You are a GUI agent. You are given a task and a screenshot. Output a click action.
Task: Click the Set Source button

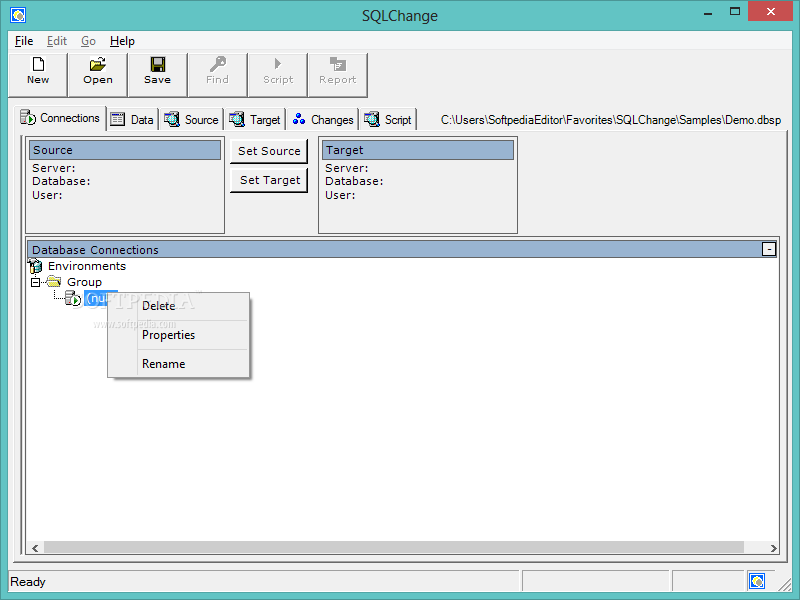(x=269, y=151)
